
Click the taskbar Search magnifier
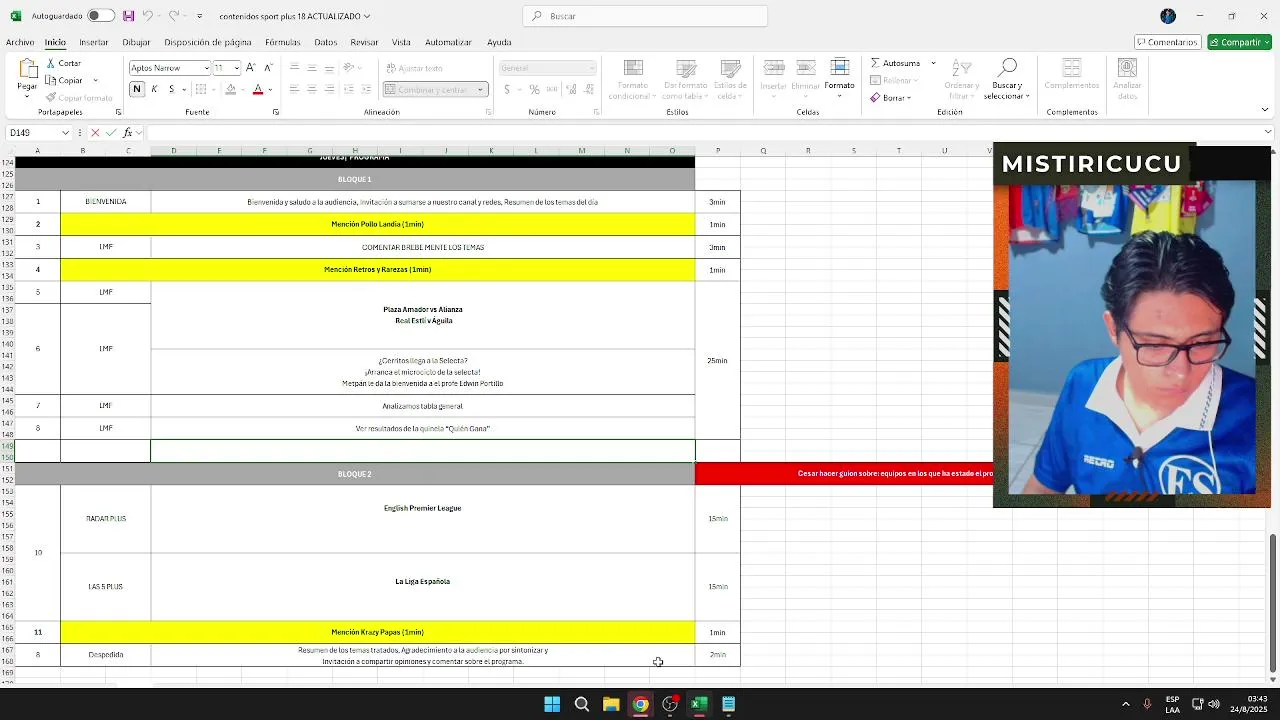[x=581, y=704]
